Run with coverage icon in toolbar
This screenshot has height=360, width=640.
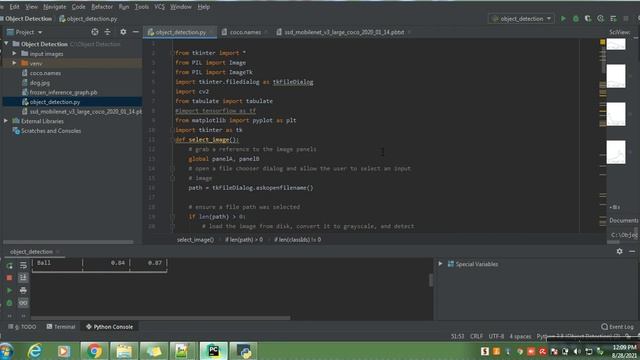click(588, 18)
